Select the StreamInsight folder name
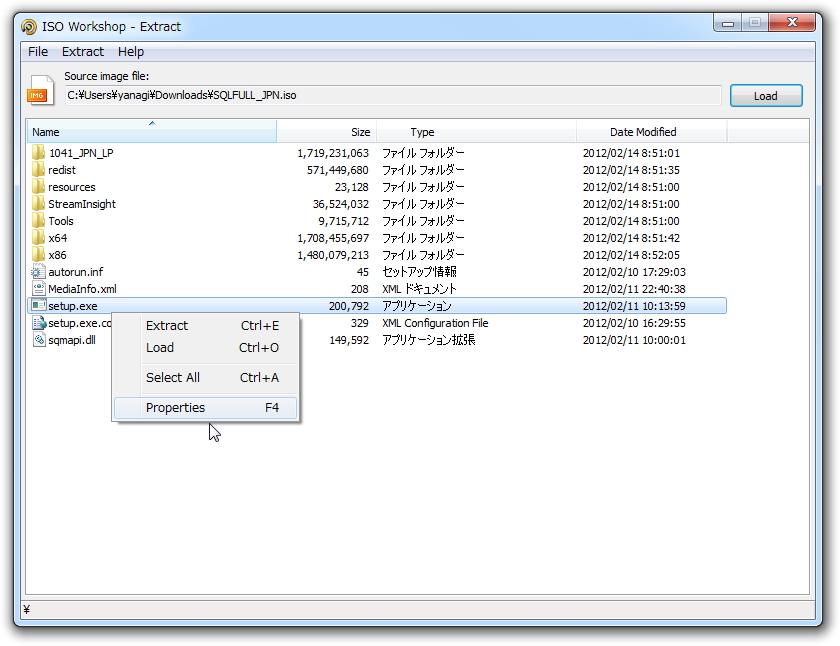Image resolution: width=840 pixels, height=646 pixels. [82, 204]
